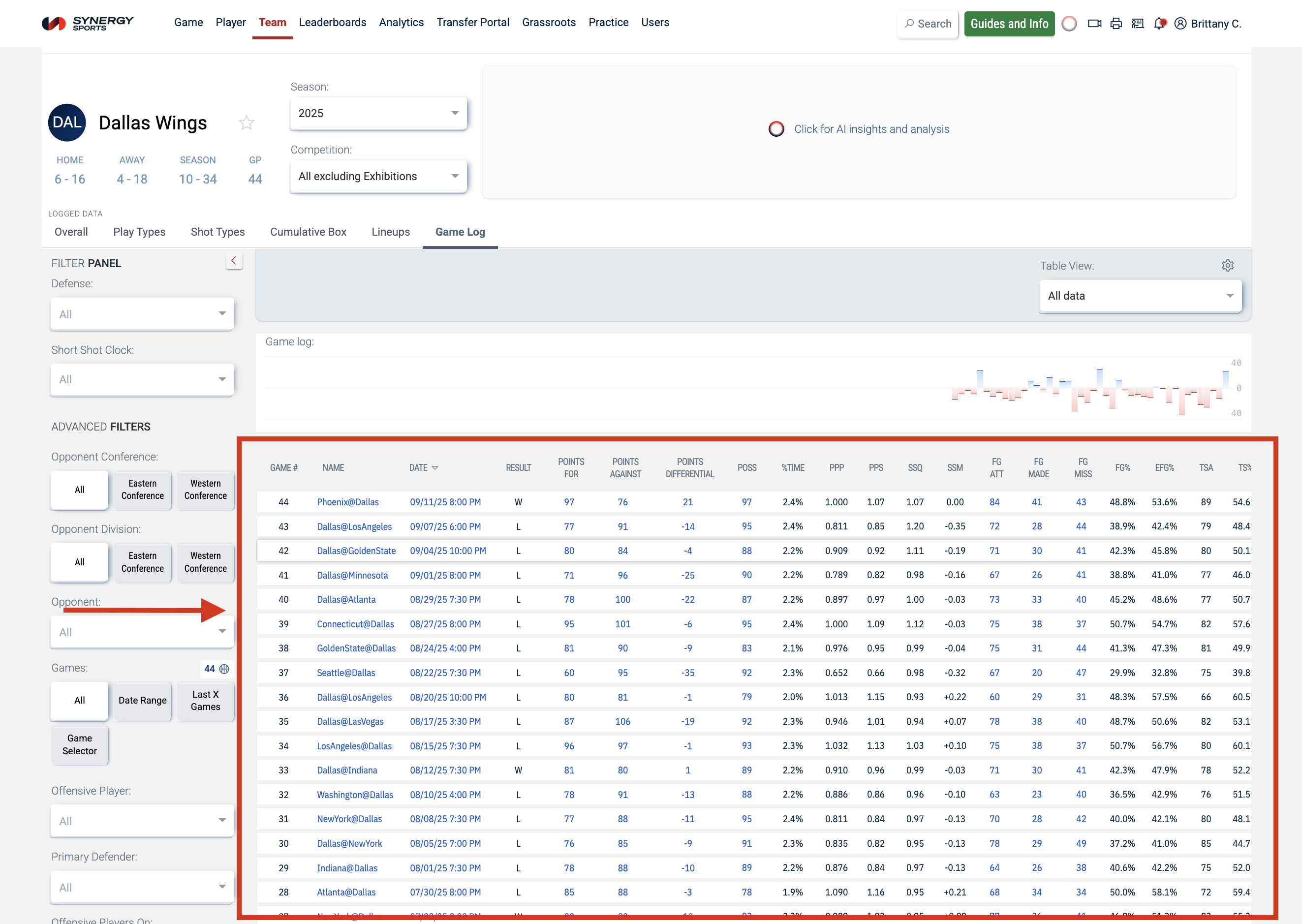This screenshot has width=1302, height=924.
Task: Choose the Date Range games option
Action: coord(142,701)
